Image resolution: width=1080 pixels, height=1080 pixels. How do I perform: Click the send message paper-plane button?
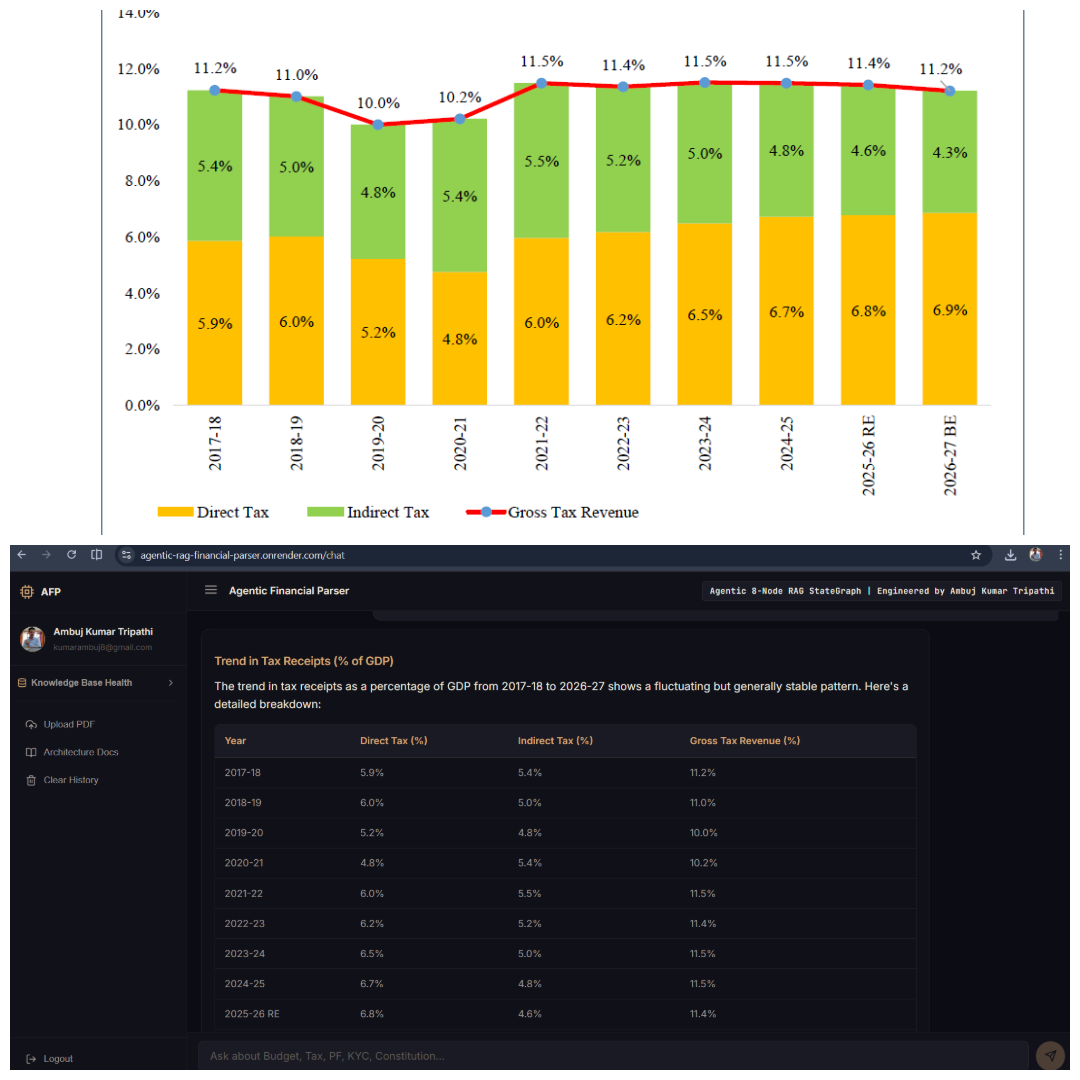tap(1050, 1055)
